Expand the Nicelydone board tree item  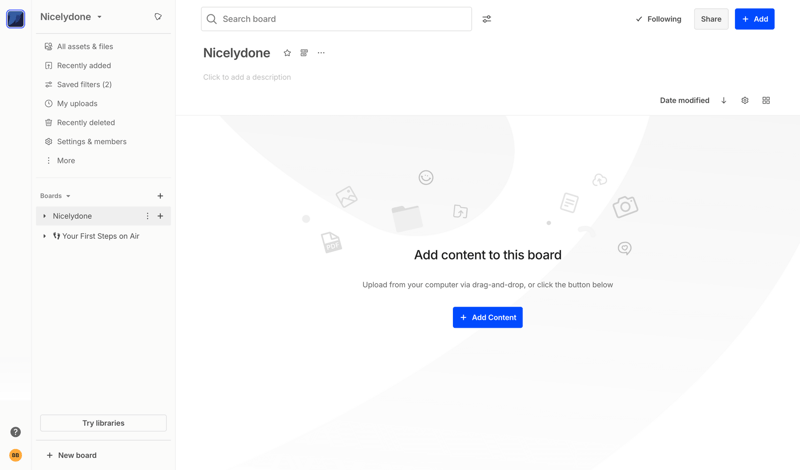[44, 216]
